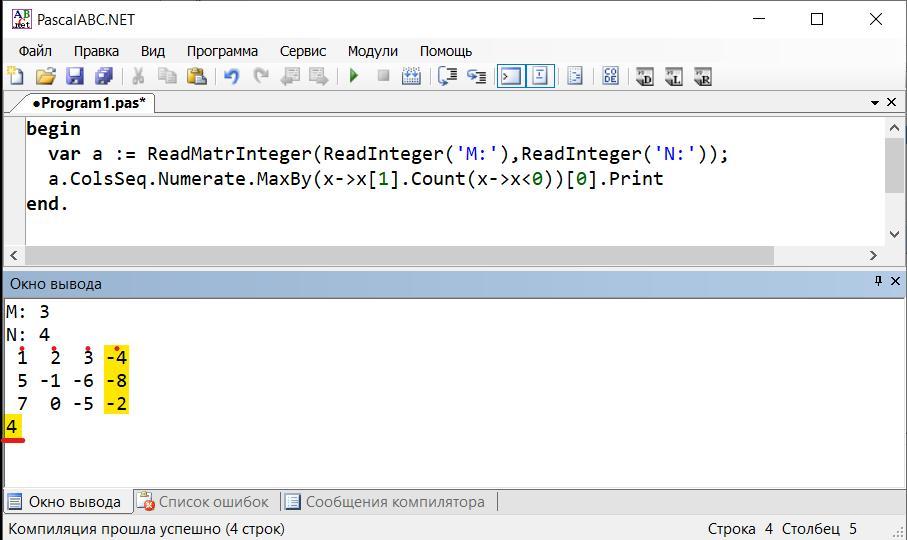Select the Program1.pas editor tab
Image resolution: width=907 pixels, height=540 pixels.
click(88, 102)
